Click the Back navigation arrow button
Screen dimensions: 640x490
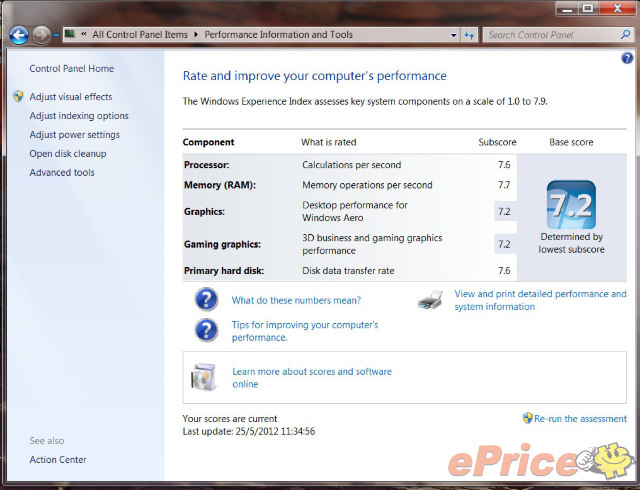[18, 35]
